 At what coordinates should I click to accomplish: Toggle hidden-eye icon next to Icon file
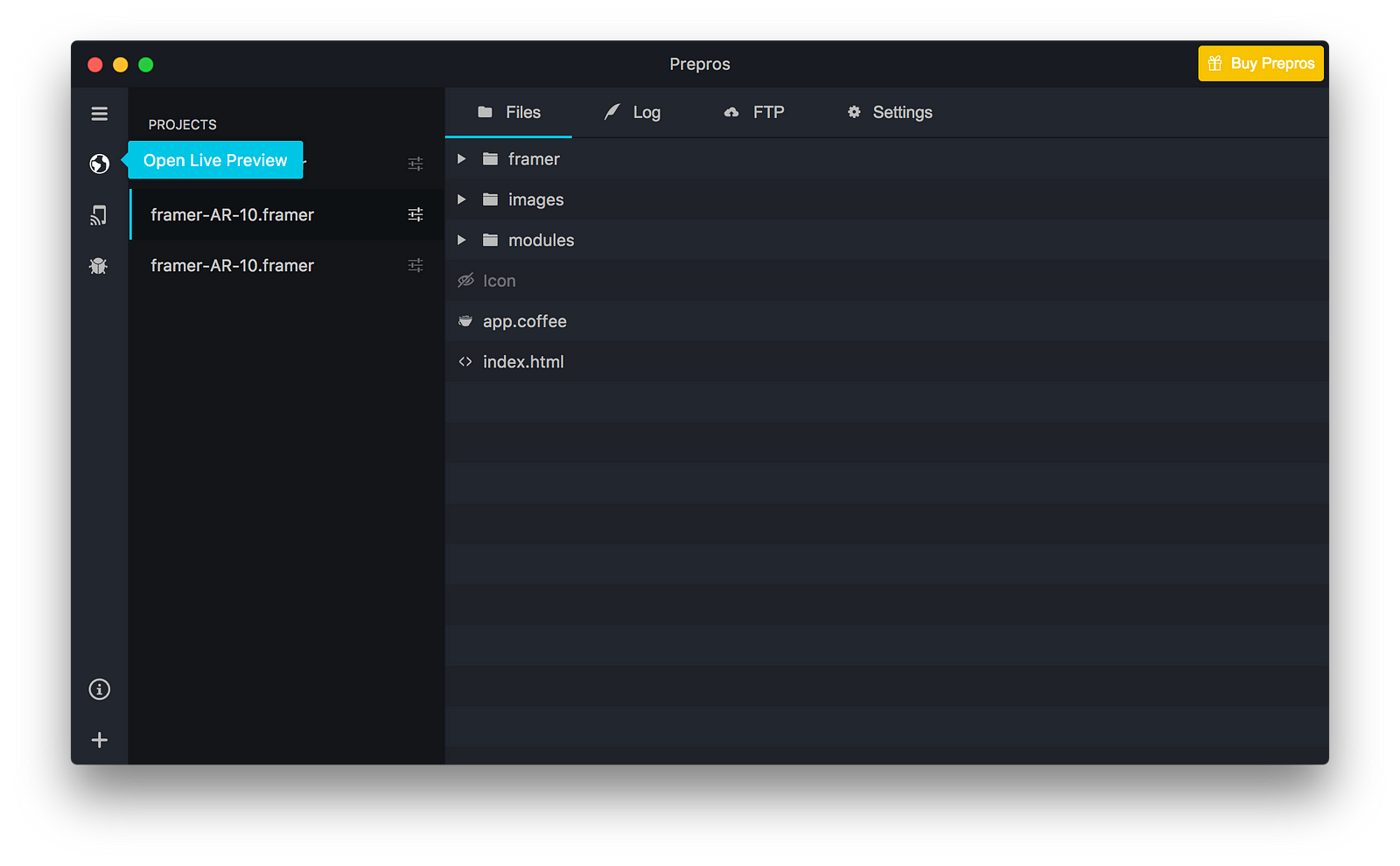[x=465, y=281]
